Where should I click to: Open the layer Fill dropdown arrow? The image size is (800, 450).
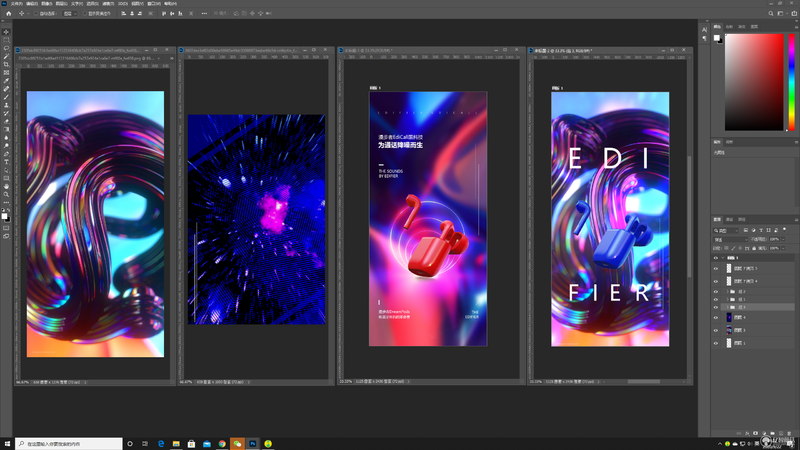(x=783, y=248)
